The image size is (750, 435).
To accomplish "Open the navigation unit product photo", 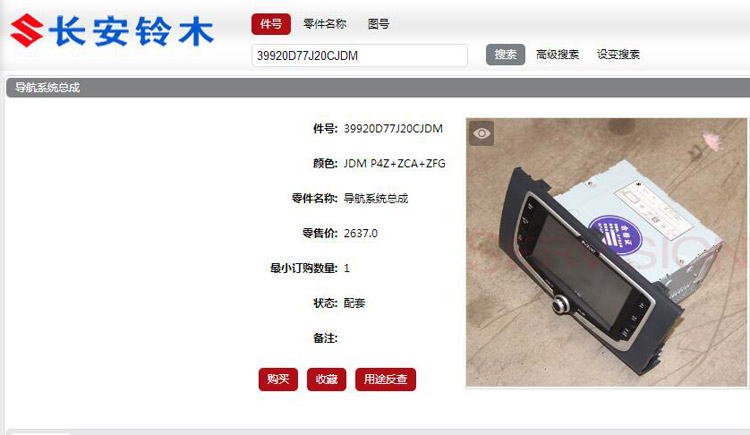I will [607, 252].
